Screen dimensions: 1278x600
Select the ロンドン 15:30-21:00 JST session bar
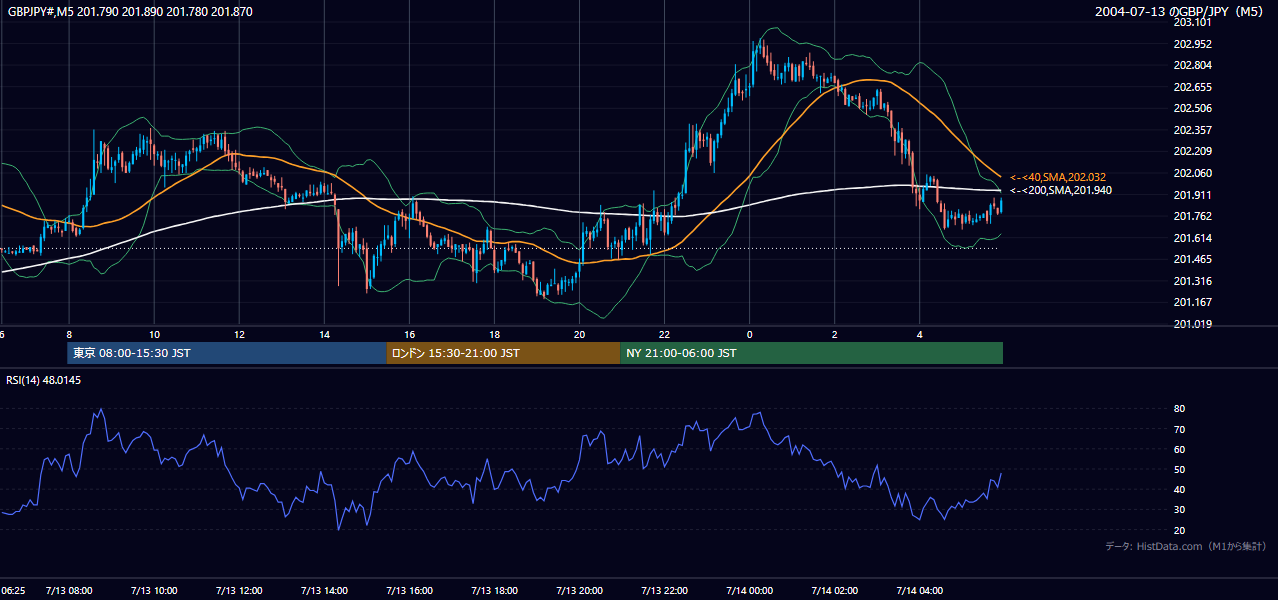pyautogui.click(x=503, y=353)
